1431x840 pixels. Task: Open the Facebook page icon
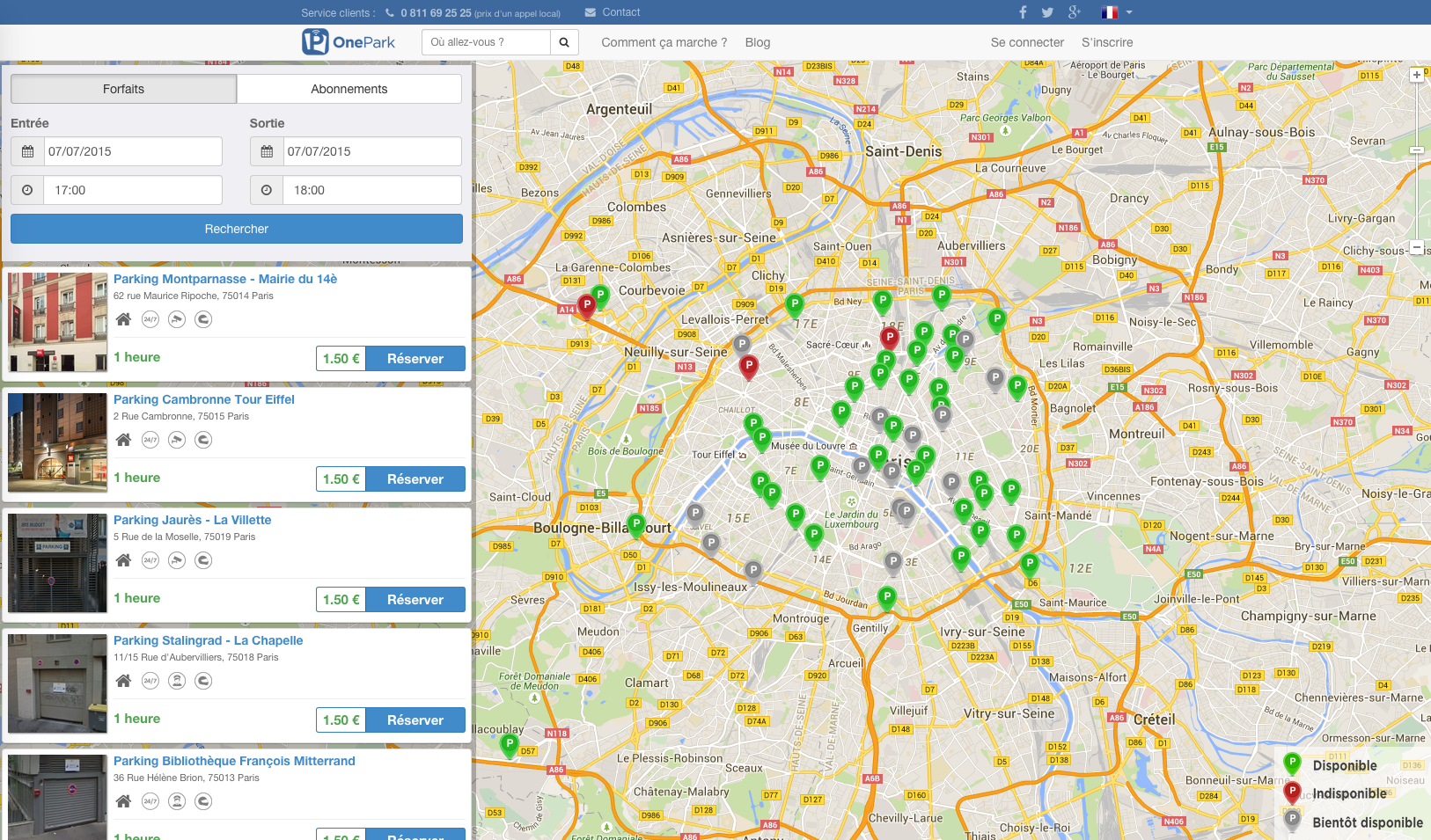(1023, 12)
